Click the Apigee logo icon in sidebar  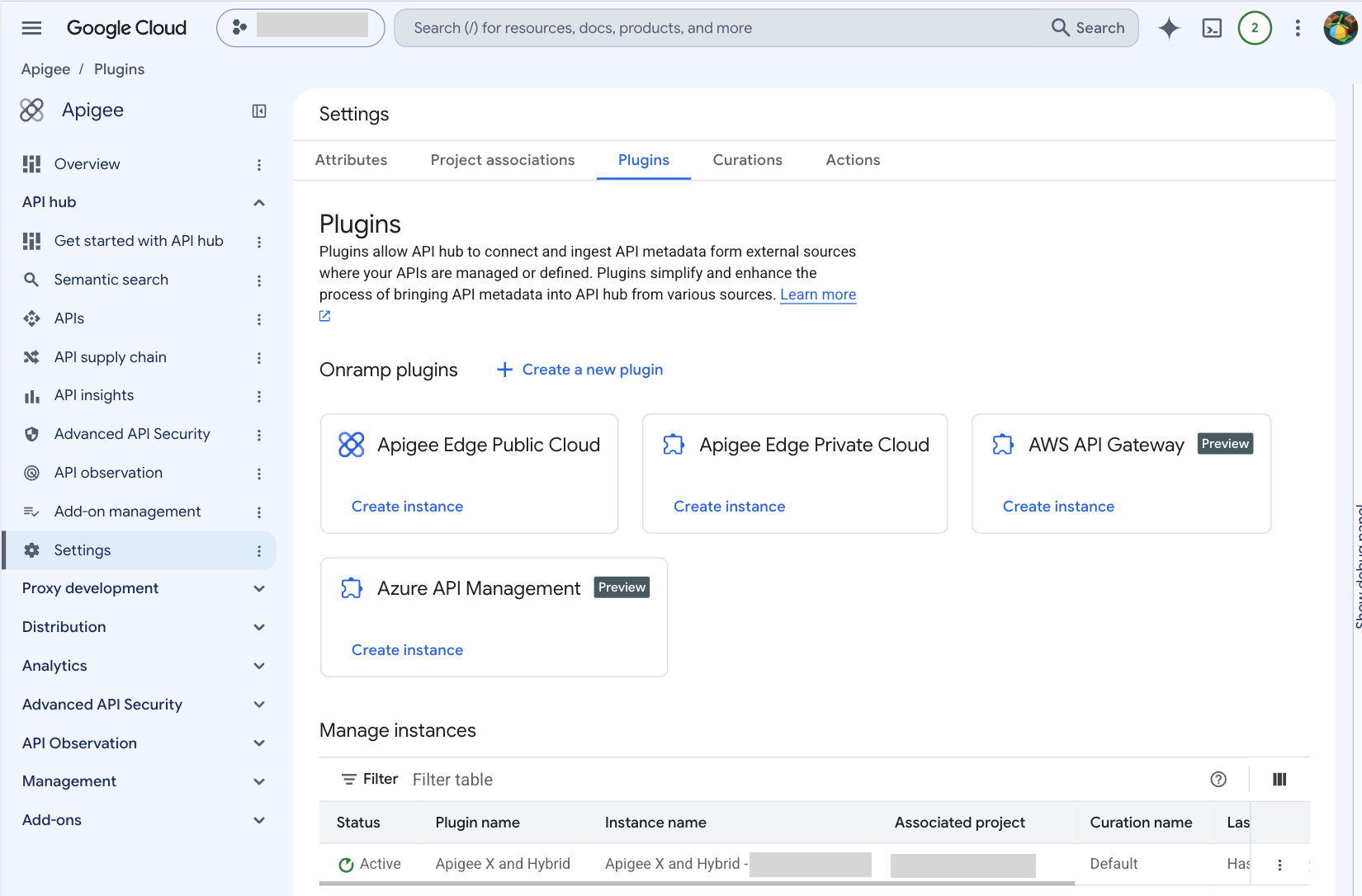[31, 110]
